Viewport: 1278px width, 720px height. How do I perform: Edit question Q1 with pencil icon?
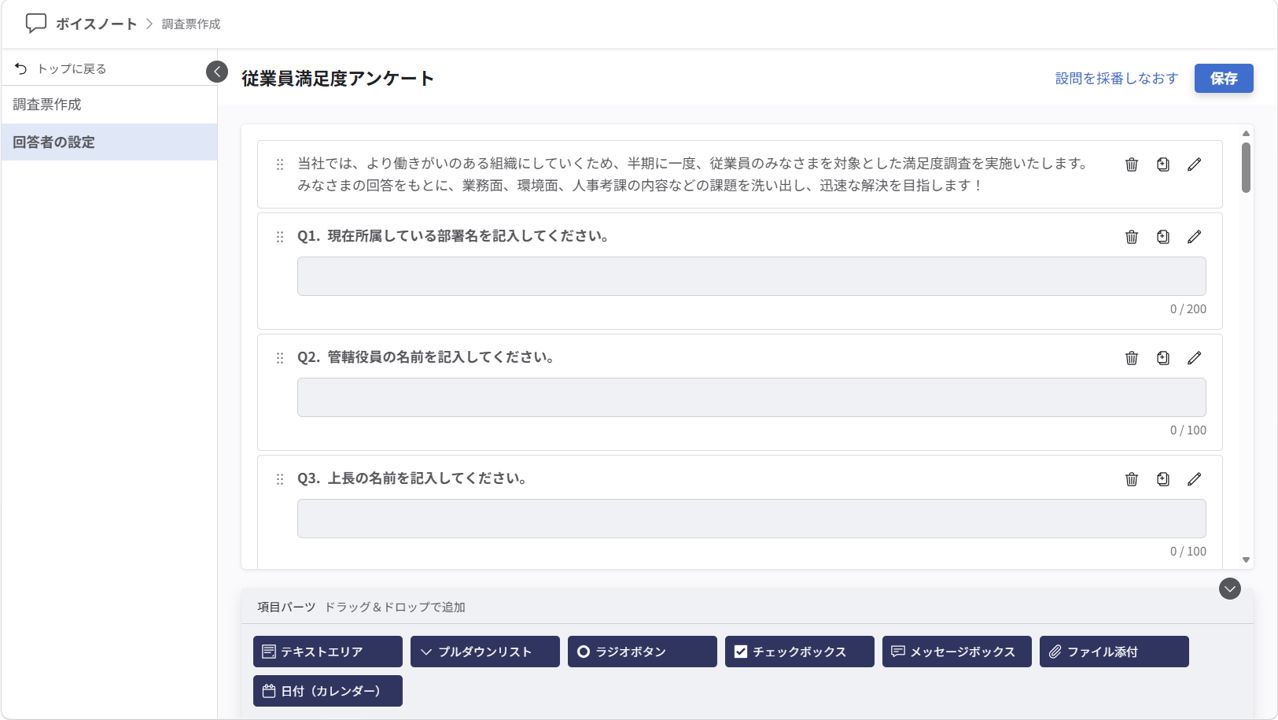1194,237
